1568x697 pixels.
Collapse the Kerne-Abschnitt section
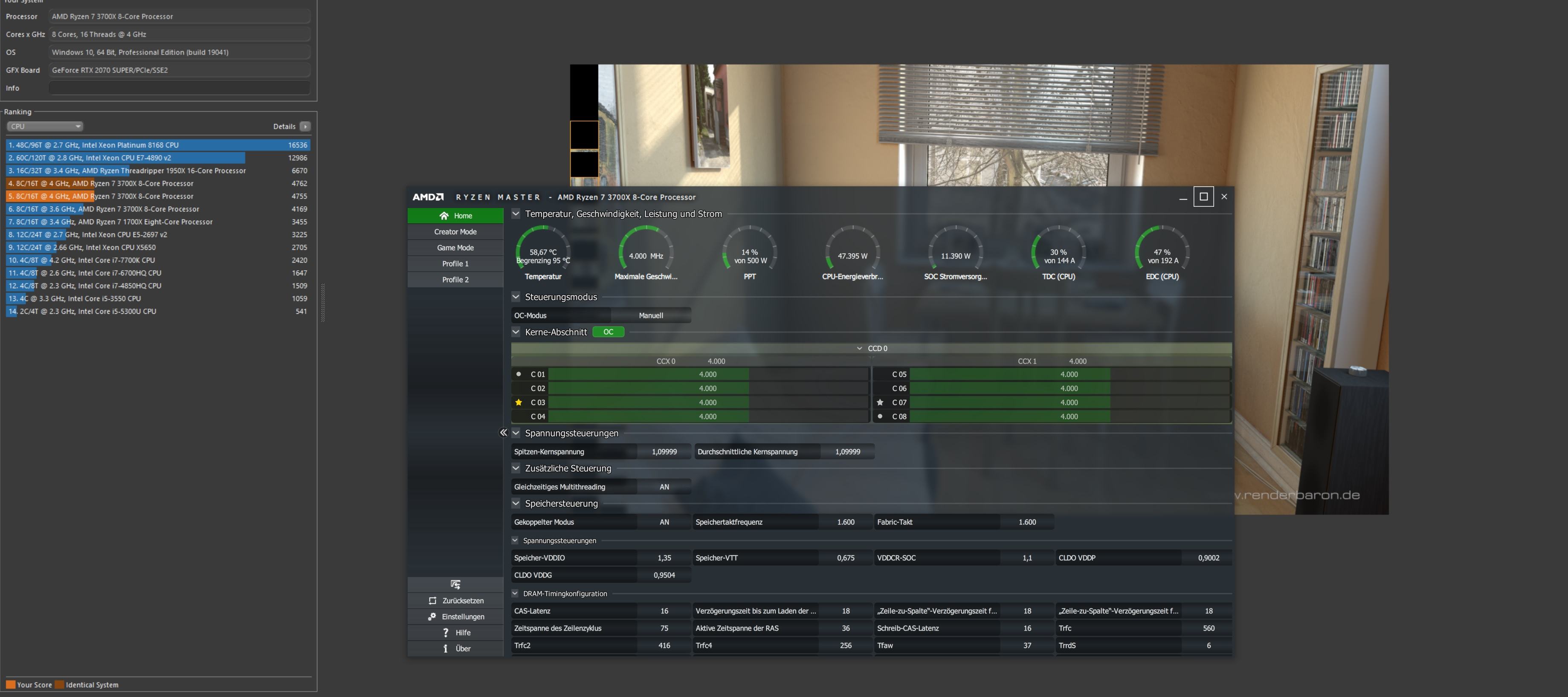click(516, 332)
